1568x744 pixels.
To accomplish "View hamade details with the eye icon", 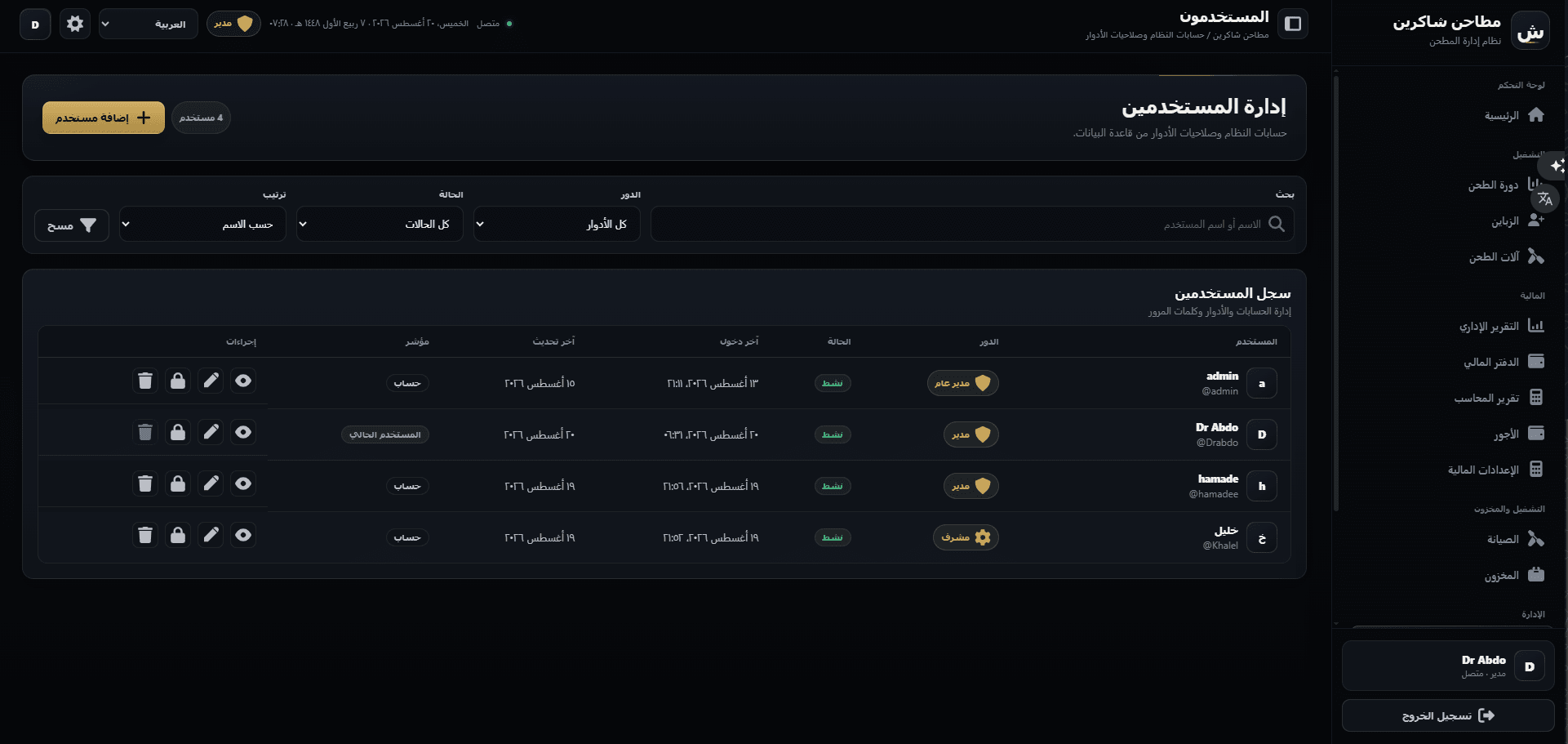I will [x=243, y=483].
